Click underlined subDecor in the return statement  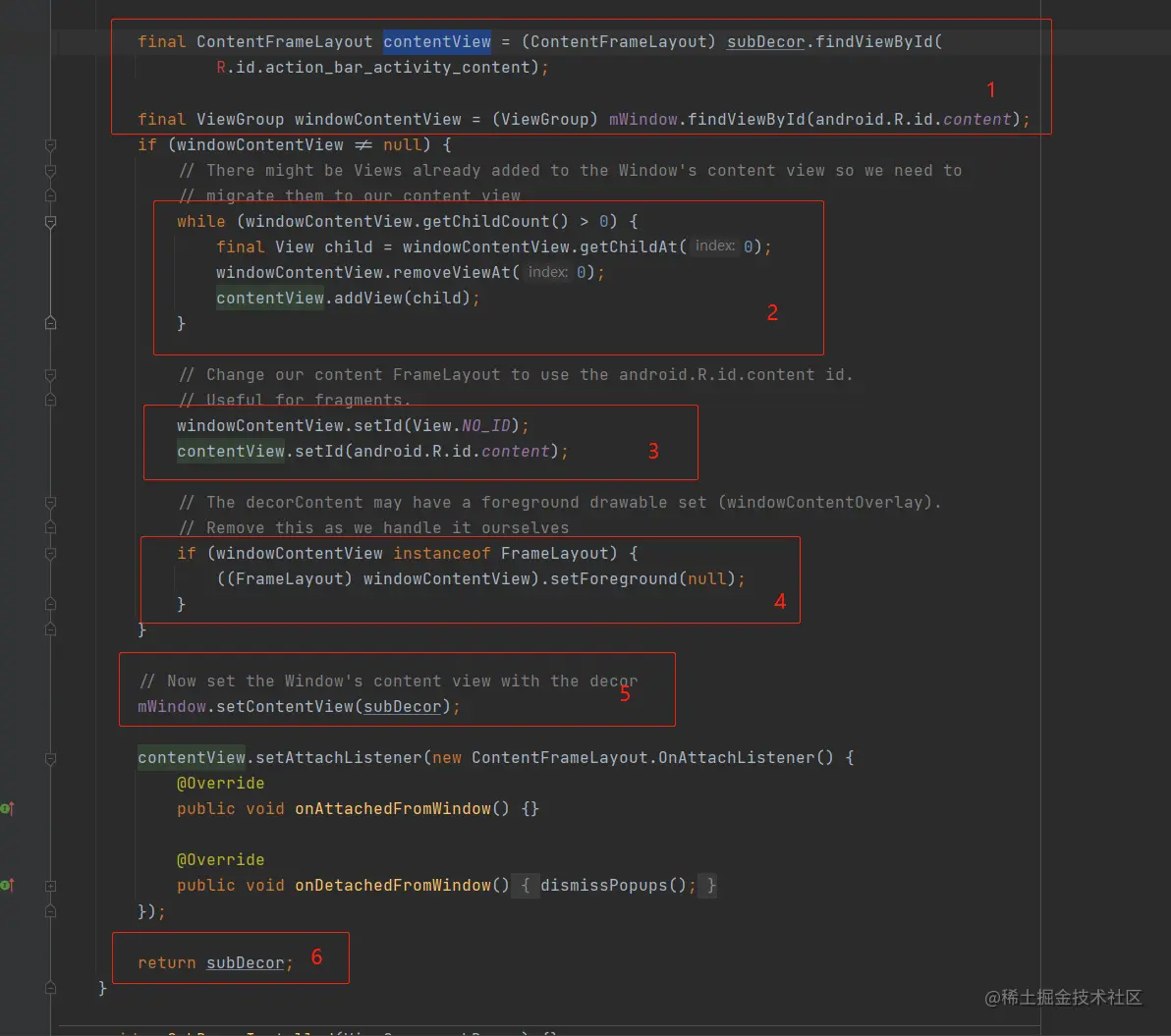[x=245, y=962]
